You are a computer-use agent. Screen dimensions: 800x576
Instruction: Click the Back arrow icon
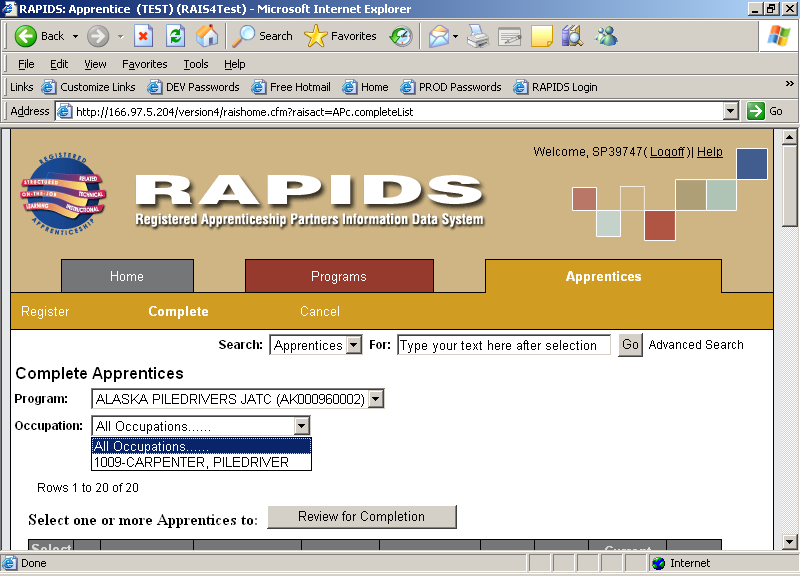tap(26, 36)
